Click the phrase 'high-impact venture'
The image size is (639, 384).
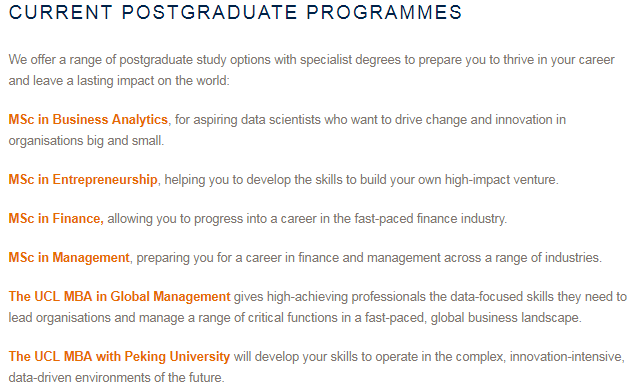tap(501, 179)
